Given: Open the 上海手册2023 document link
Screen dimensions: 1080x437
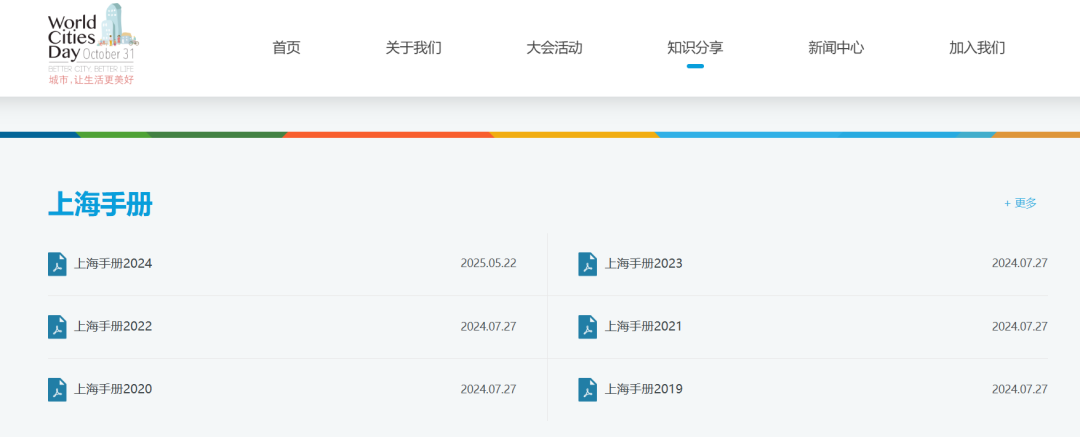Looking at the screenshot, I should (x=643, y=264).
